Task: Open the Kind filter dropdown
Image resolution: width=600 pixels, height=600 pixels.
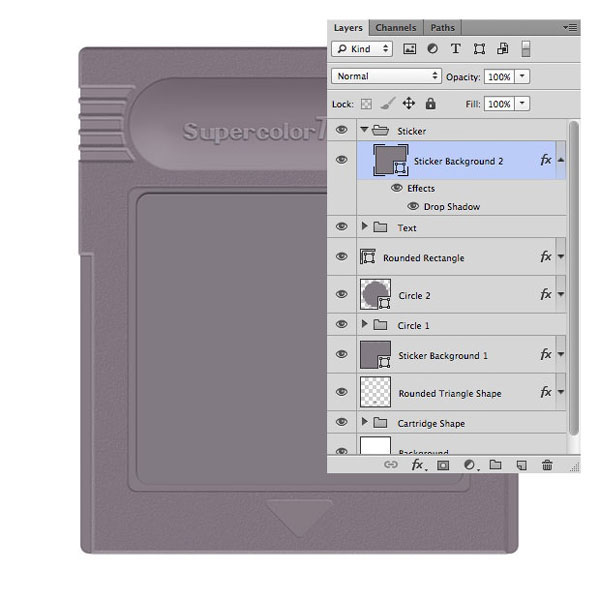Action: point(362,49)
